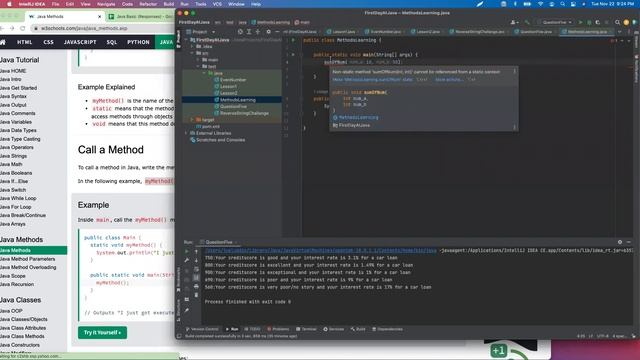Open the Java Method Parameters sidebar link
Image resolution: width=640 pixels, height=360 pixels.
coord(27,259)
